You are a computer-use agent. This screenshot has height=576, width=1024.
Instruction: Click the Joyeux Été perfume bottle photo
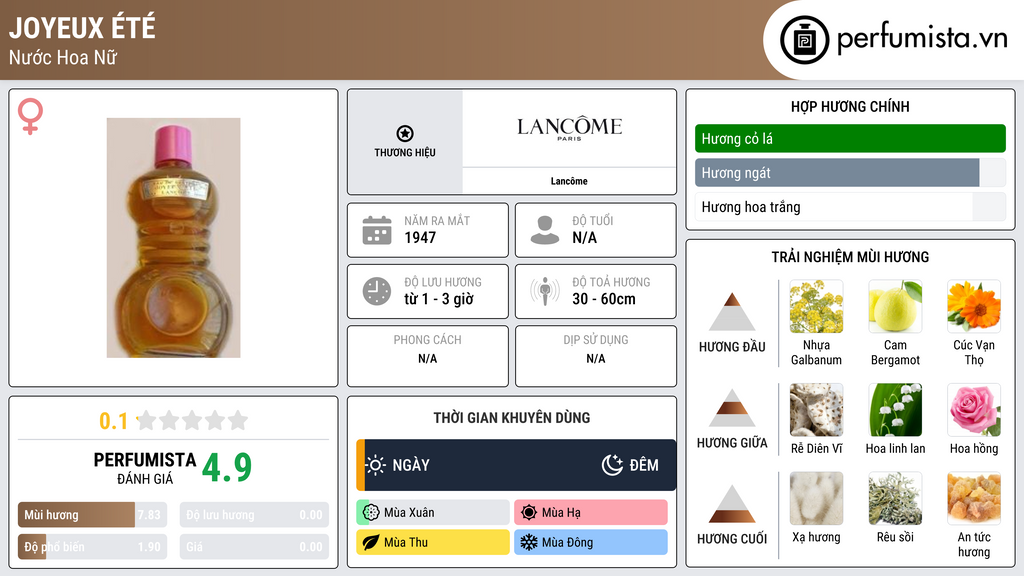[173, 238]
